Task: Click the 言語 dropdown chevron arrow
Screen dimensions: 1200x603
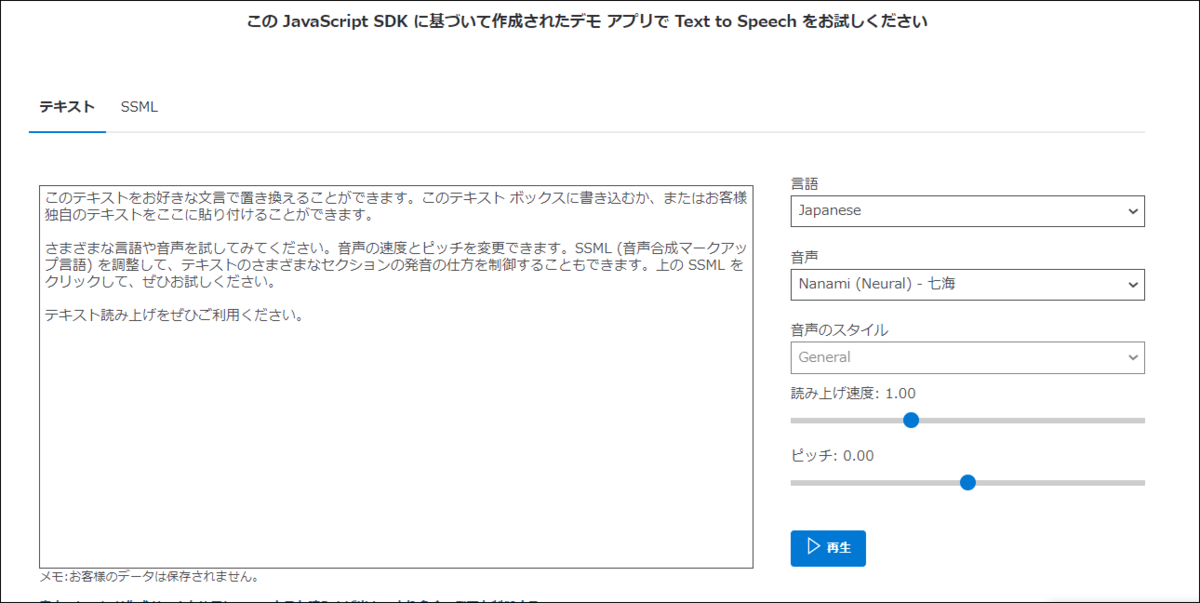Action: tap(1132, 211)
